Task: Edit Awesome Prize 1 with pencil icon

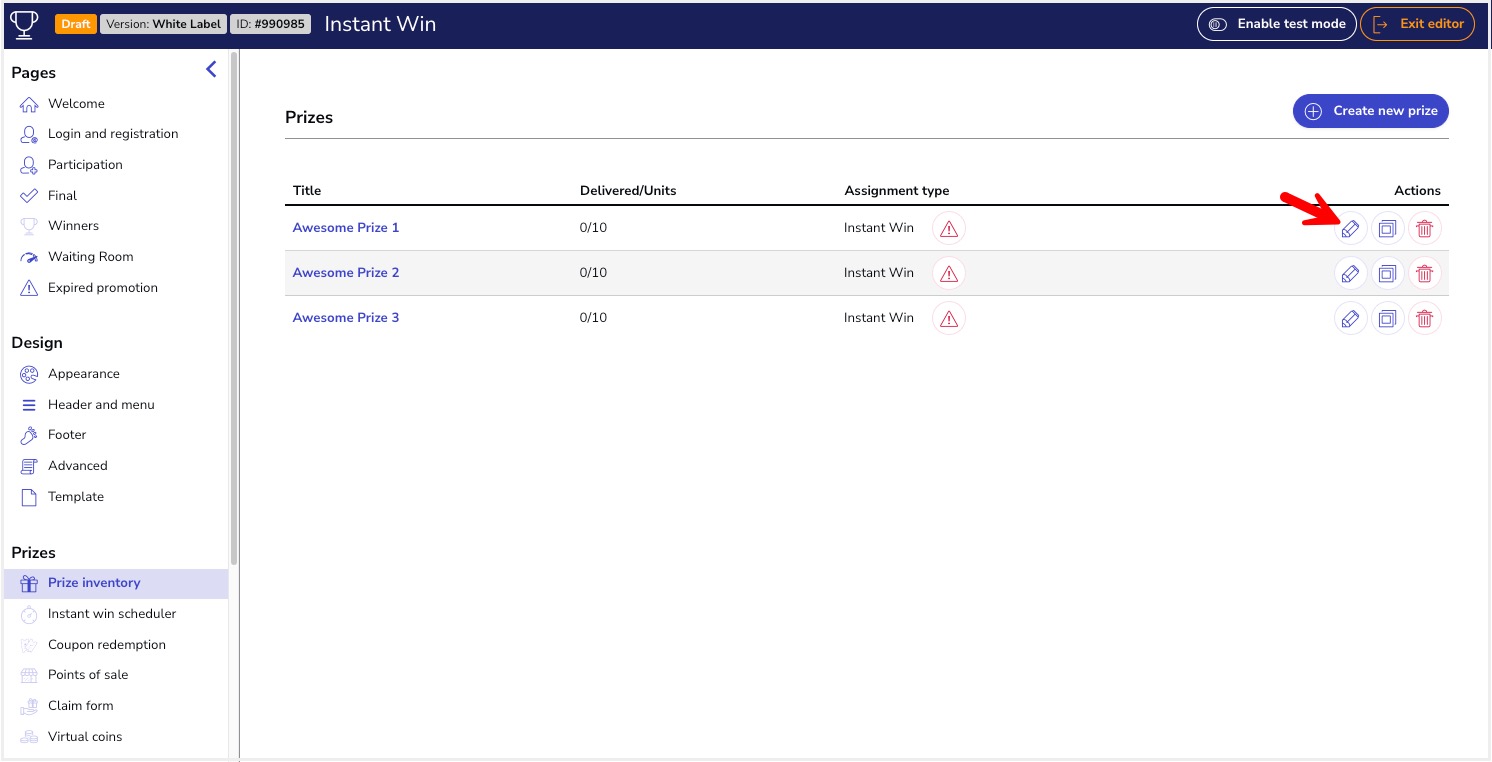Action: pos(1350,229)
